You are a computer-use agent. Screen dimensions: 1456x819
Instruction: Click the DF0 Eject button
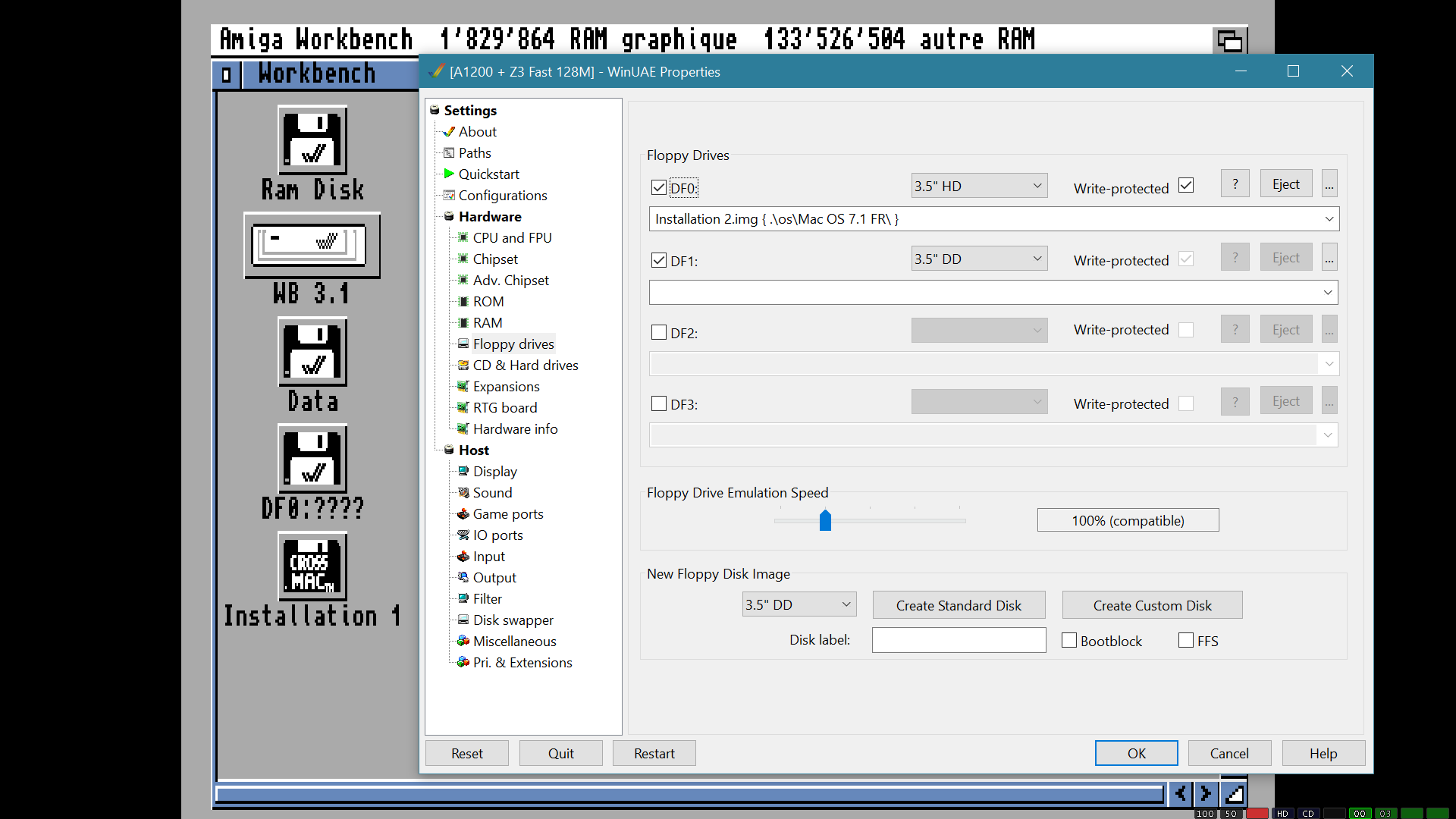(x=1286, y=184)
